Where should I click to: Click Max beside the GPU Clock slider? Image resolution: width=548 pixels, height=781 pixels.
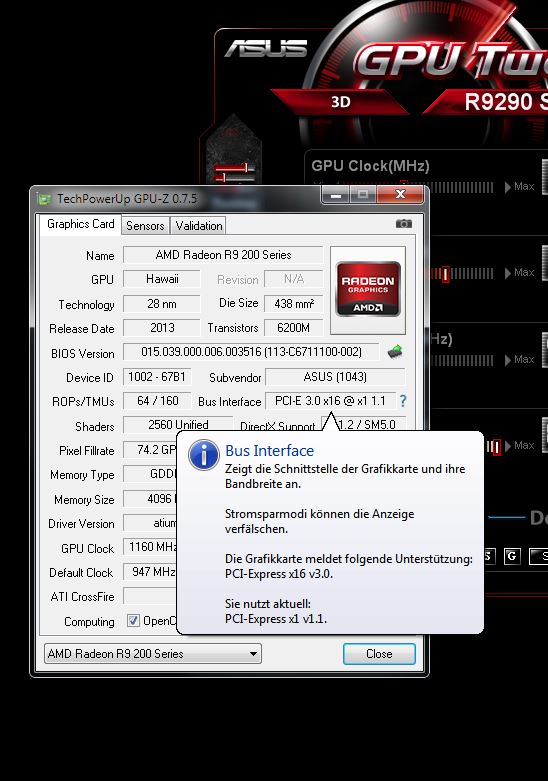520,187
